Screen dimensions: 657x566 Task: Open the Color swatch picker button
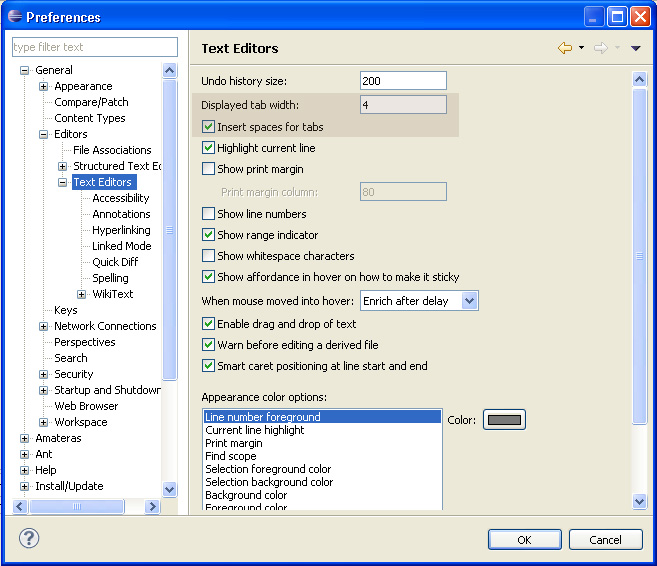pyautogui.click(x=504, y=420)
